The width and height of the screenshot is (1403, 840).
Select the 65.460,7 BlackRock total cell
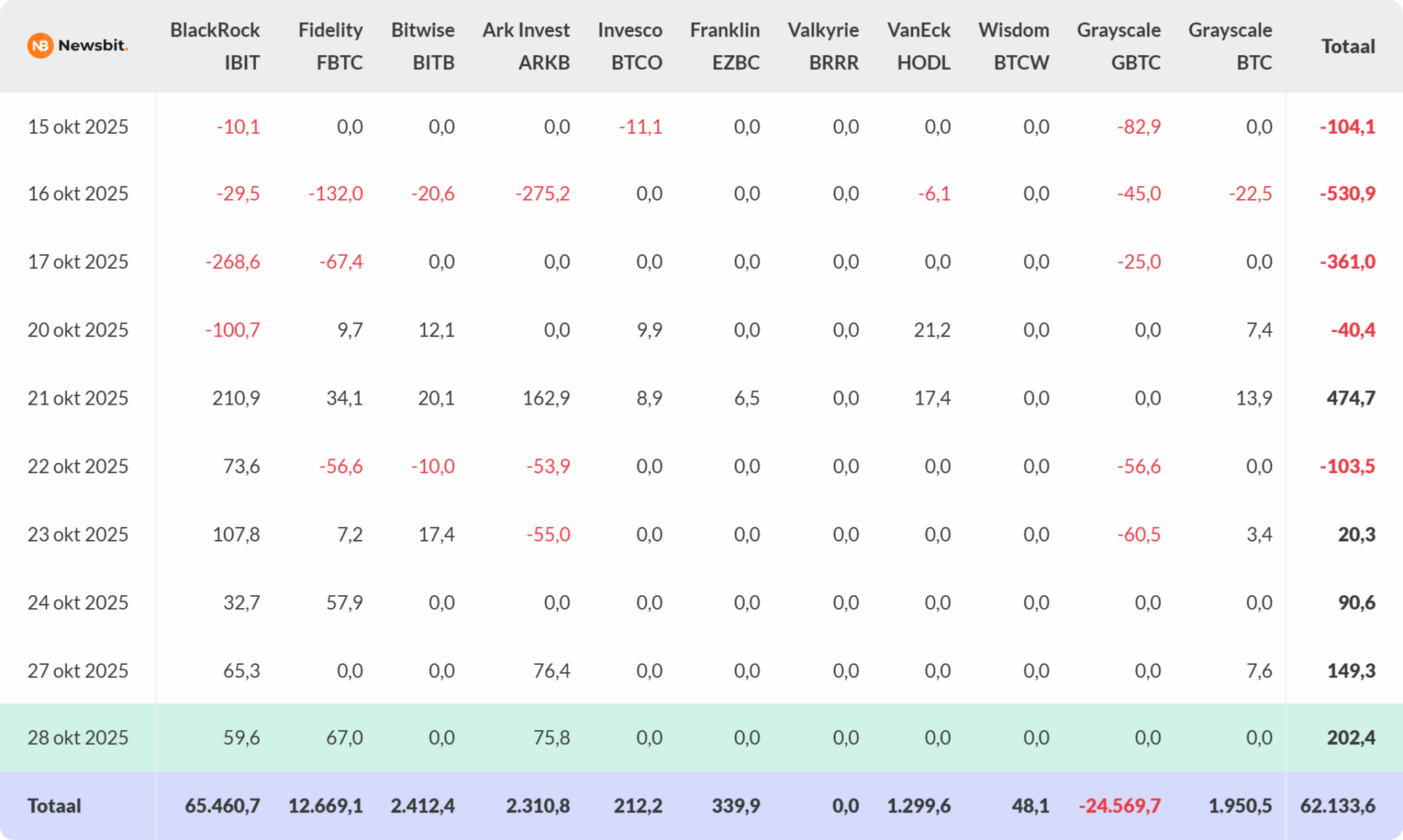coord(222,806)
